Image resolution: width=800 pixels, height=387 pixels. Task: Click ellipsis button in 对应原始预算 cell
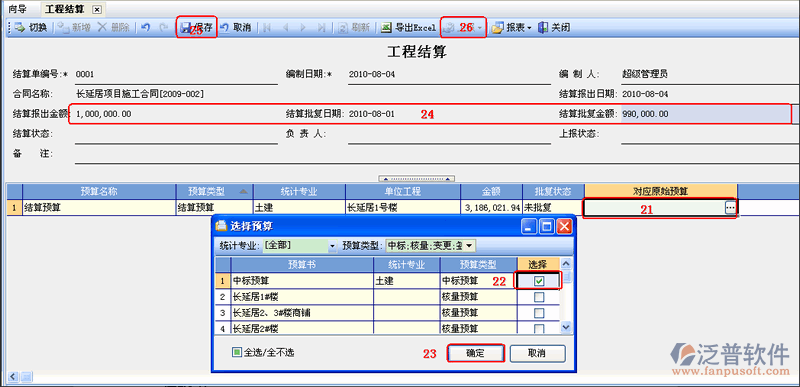pyautogui.click(x=730, y=208)
